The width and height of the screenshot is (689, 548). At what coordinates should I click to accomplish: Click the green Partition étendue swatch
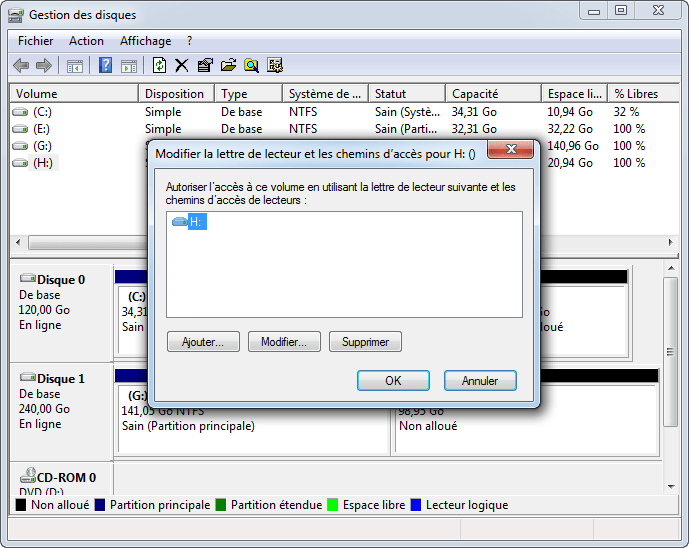coord(221,505)
